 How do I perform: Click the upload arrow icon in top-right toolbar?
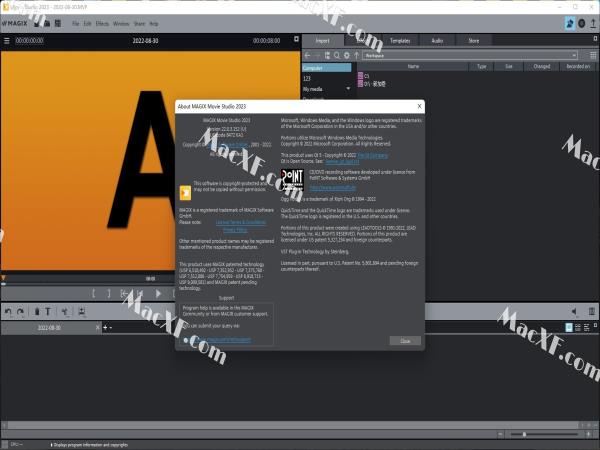[x=593, y=24]
